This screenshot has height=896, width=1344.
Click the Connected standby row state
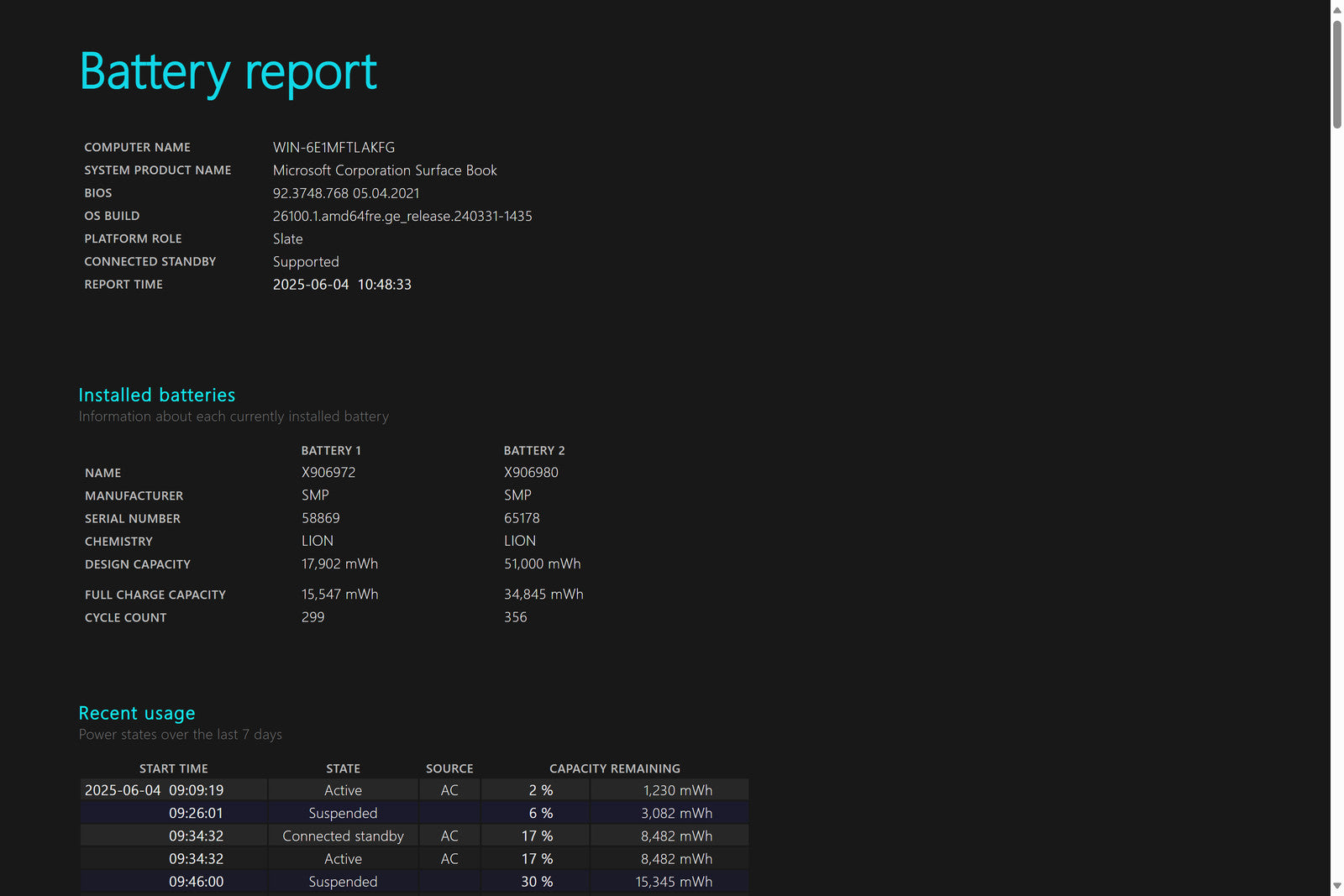(343, 836)
